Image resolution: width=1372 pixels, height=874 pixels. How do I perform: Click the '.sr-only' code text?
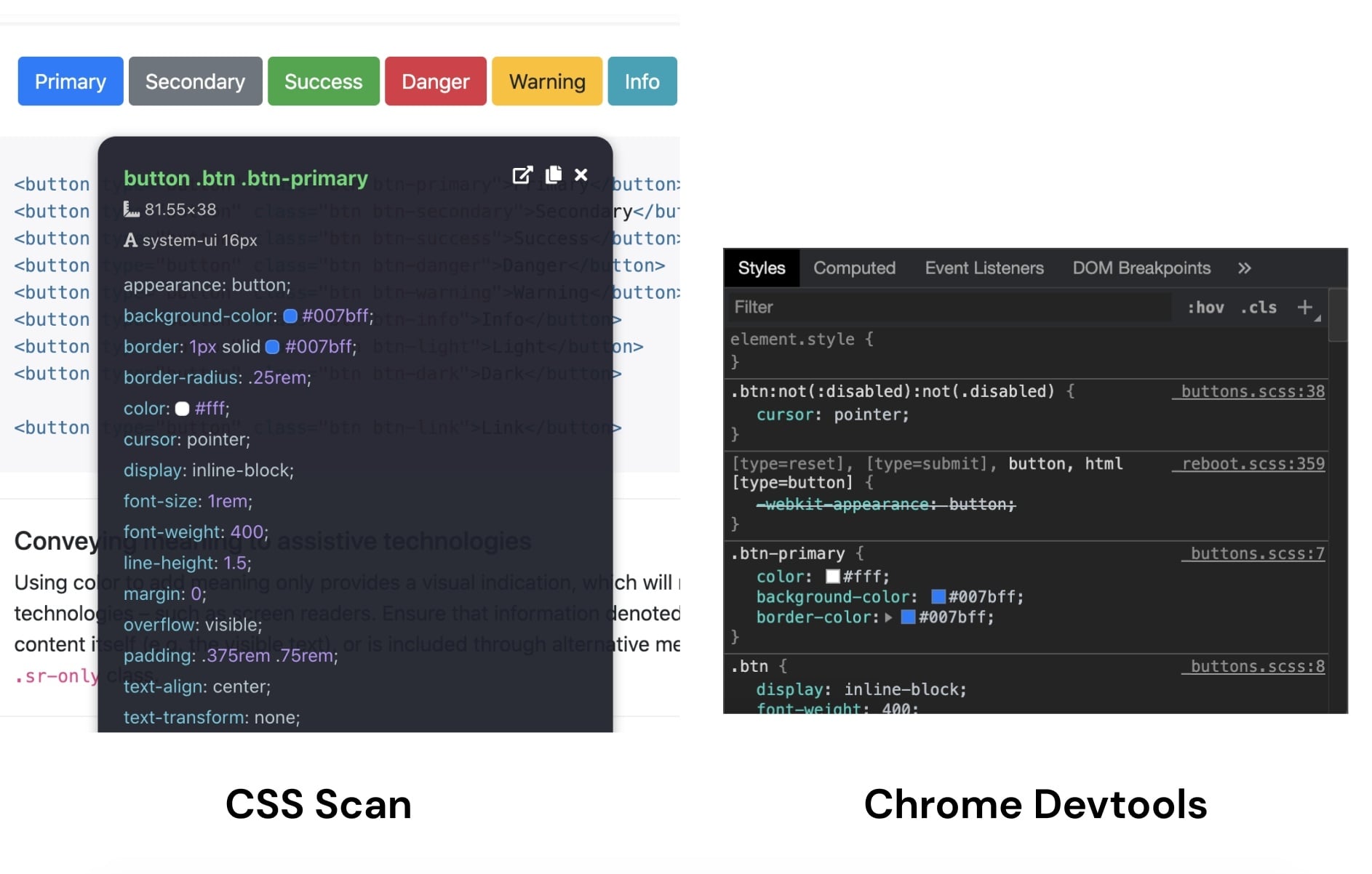pyautogui.click(x=57, y=677)
